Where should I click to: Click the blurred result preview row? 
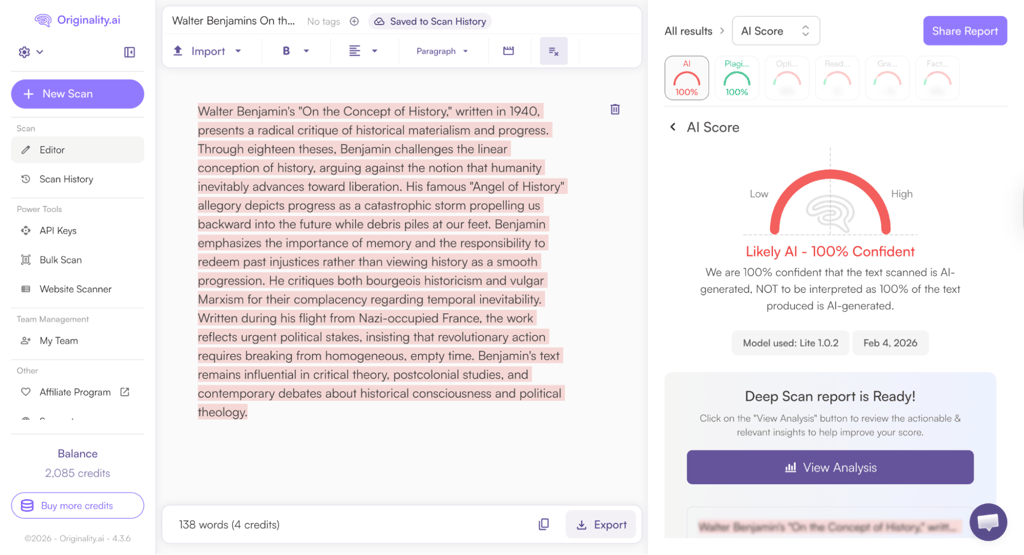(829, 526)
